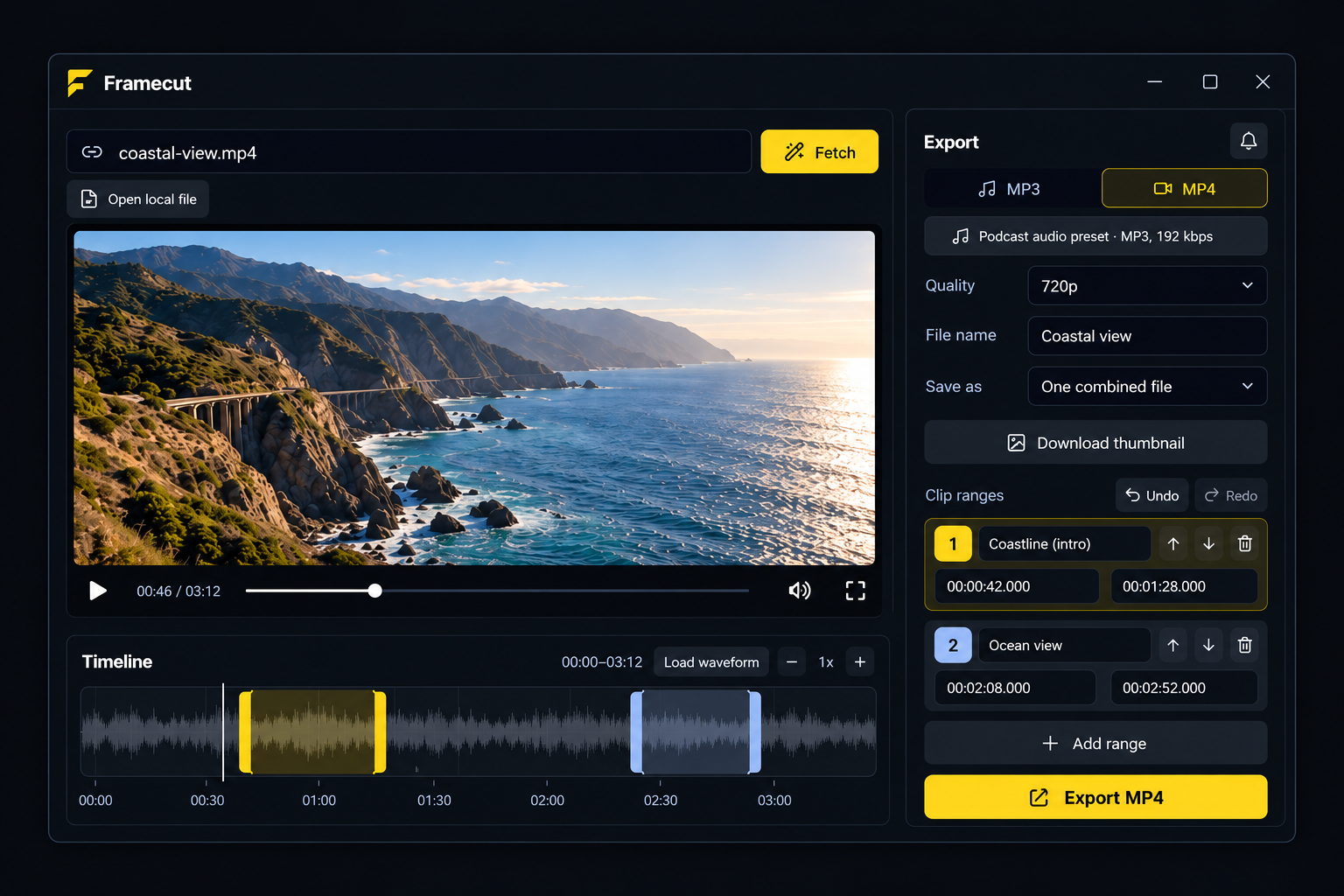1344x896 pixels.
Task: Select range number 1 badge
Action: 953,544
